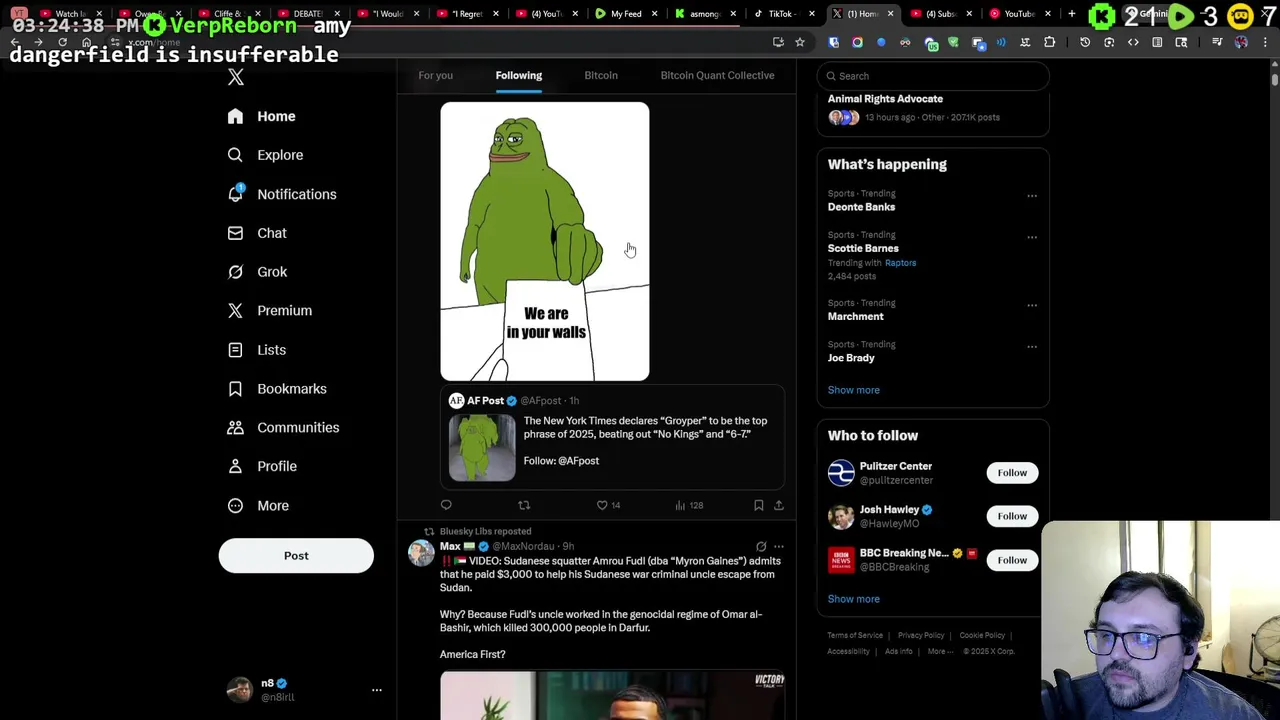Open a new browser tab with plus
Screen dimensions: 1280x720
[1071, 14]
